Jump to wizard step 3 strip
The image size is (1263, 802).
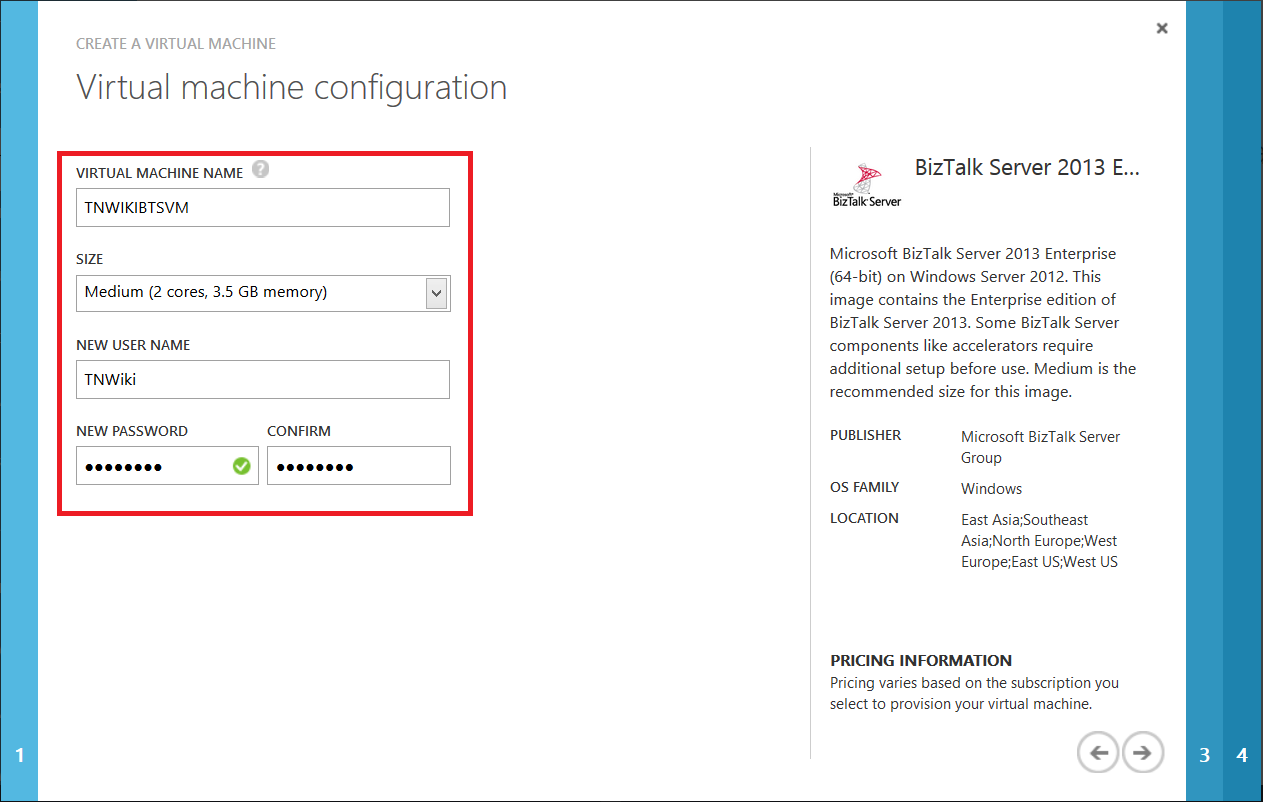click(x=1204, y=401)
